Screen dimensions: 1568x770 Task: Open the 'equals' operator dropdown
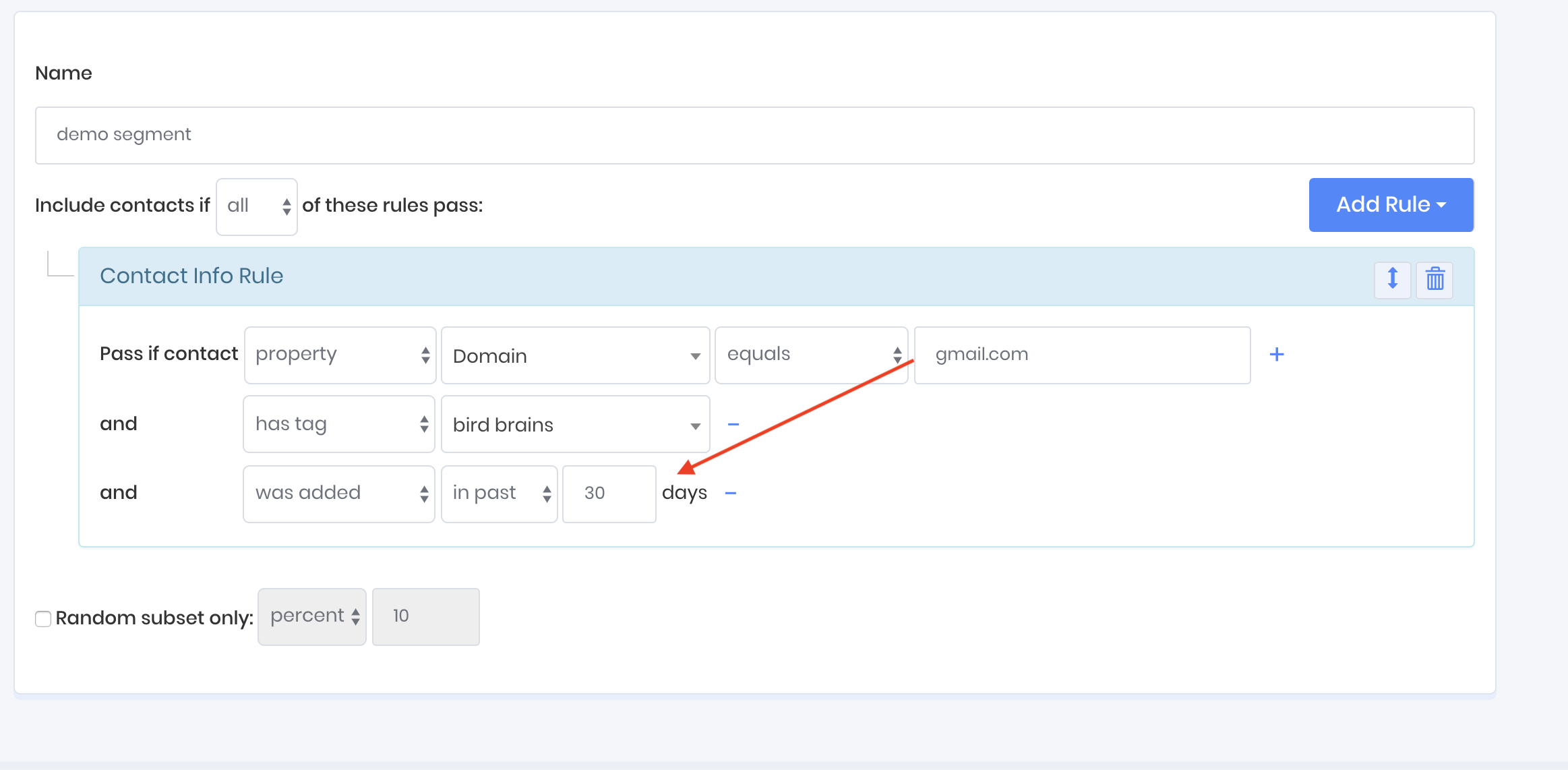811,355
